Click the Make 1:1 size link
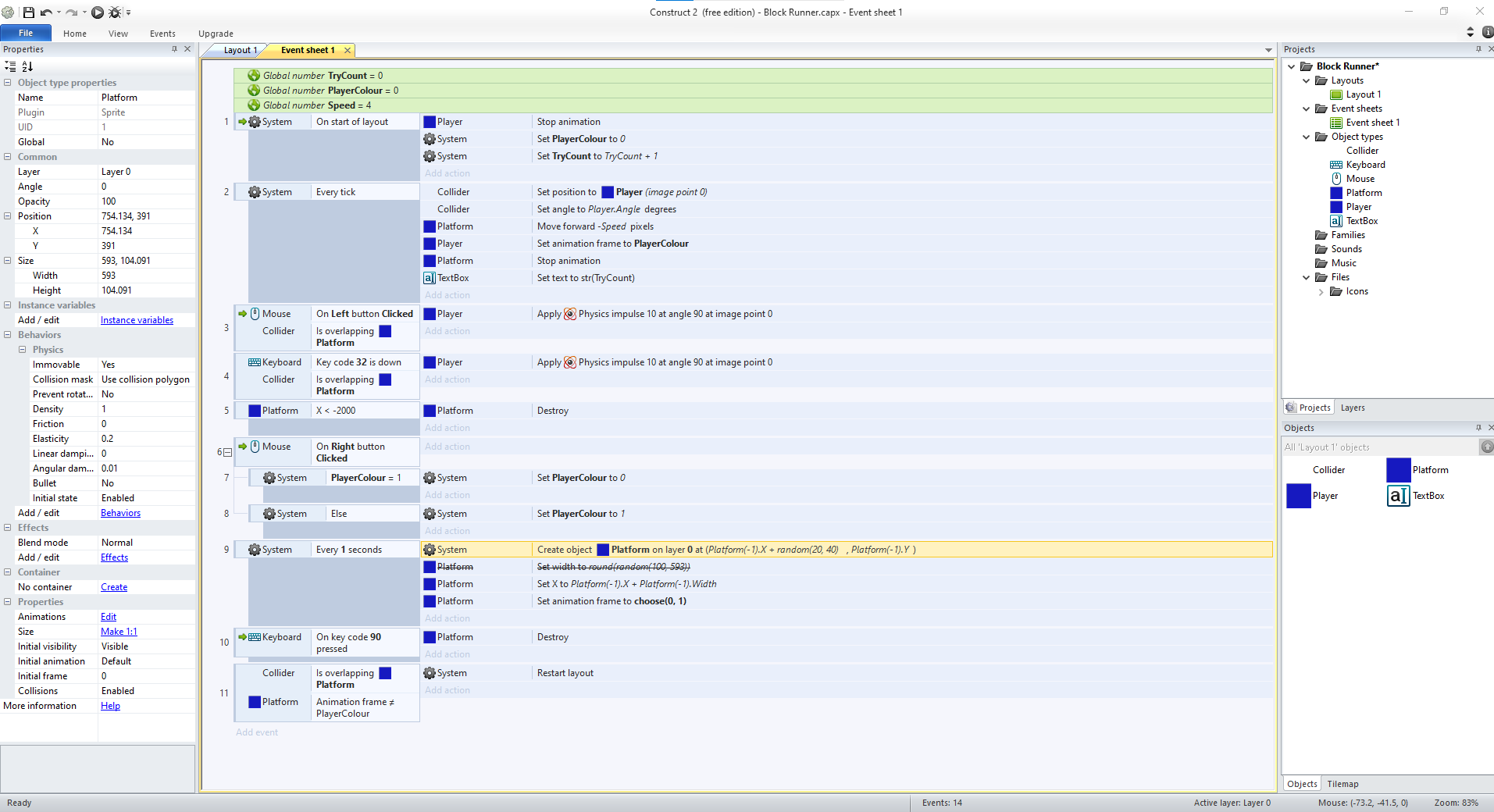This screenshot has height=812, width=1494. (119, 632)
